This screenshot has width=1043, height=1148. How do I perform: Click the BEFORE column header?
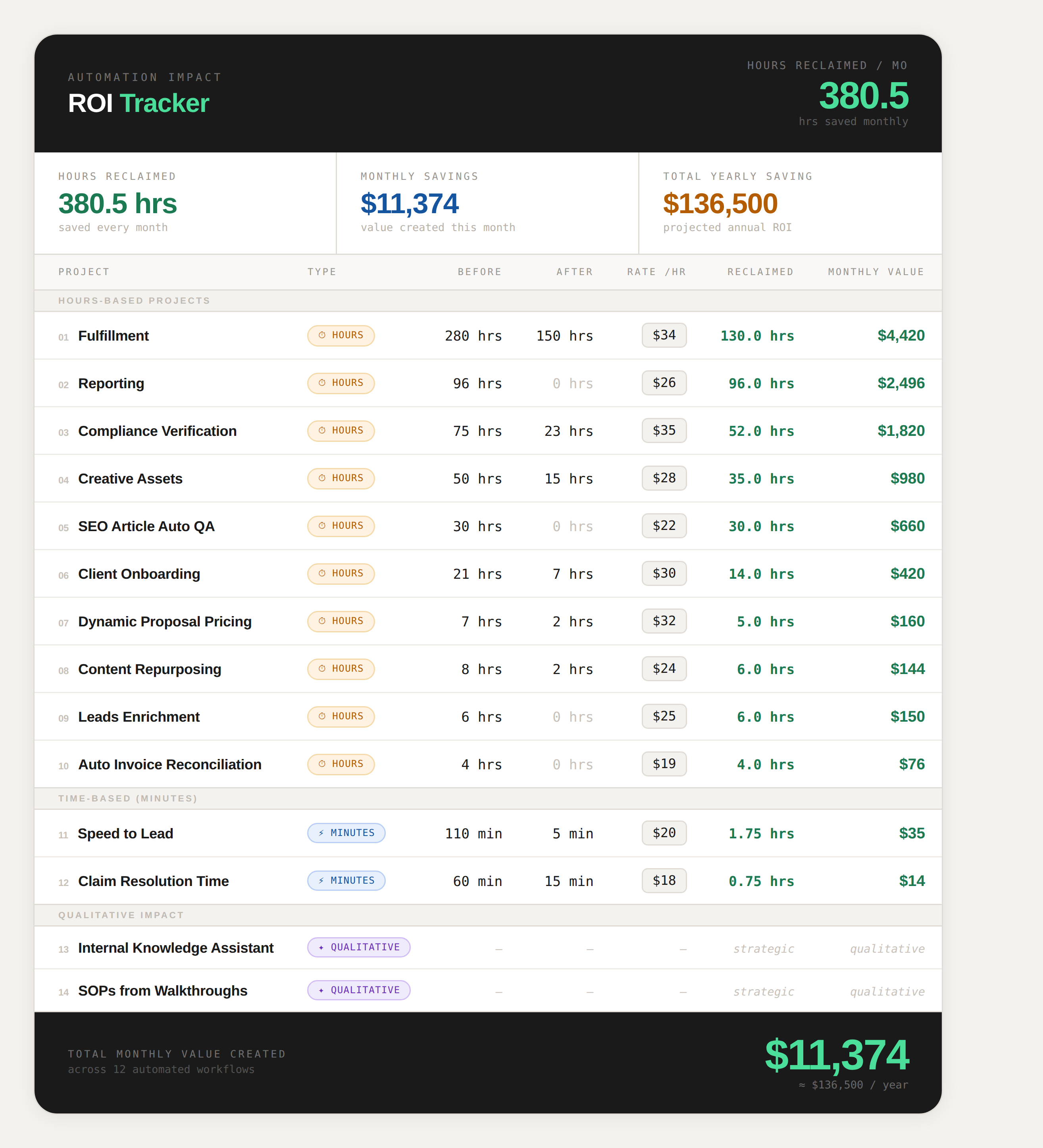coord(480,272)
